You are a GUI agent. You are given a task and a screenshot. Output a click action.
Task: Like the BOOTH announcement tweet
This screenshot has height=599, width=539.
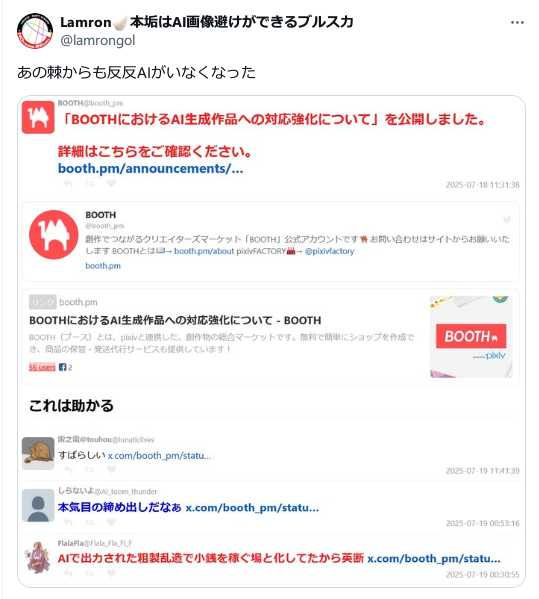pos(111,184)
